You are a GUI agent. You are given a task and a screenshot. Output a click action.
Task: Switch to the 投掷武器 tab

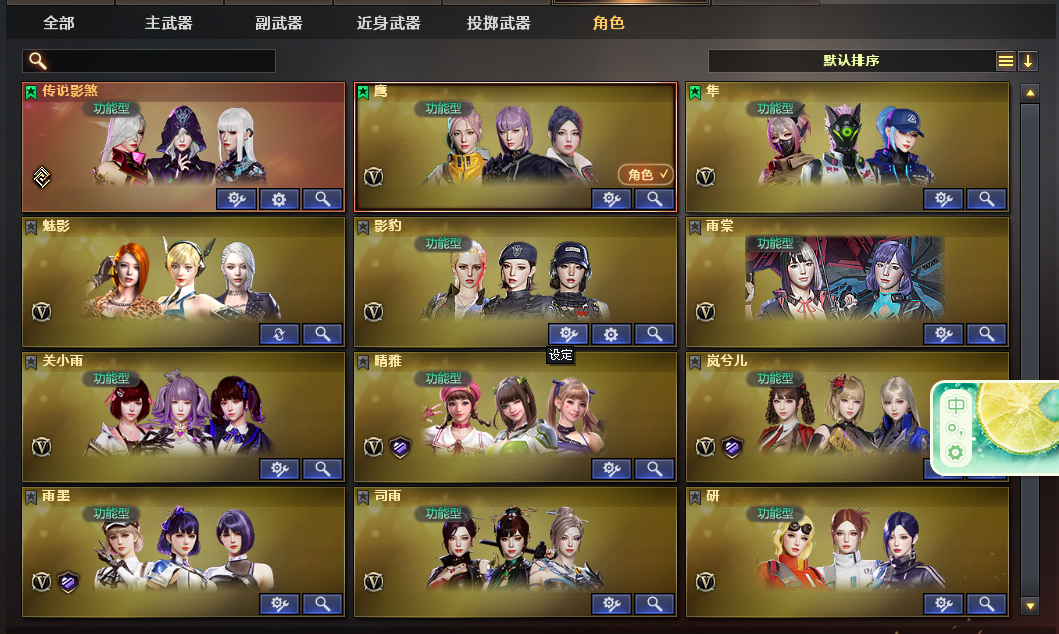click(498, 23)
